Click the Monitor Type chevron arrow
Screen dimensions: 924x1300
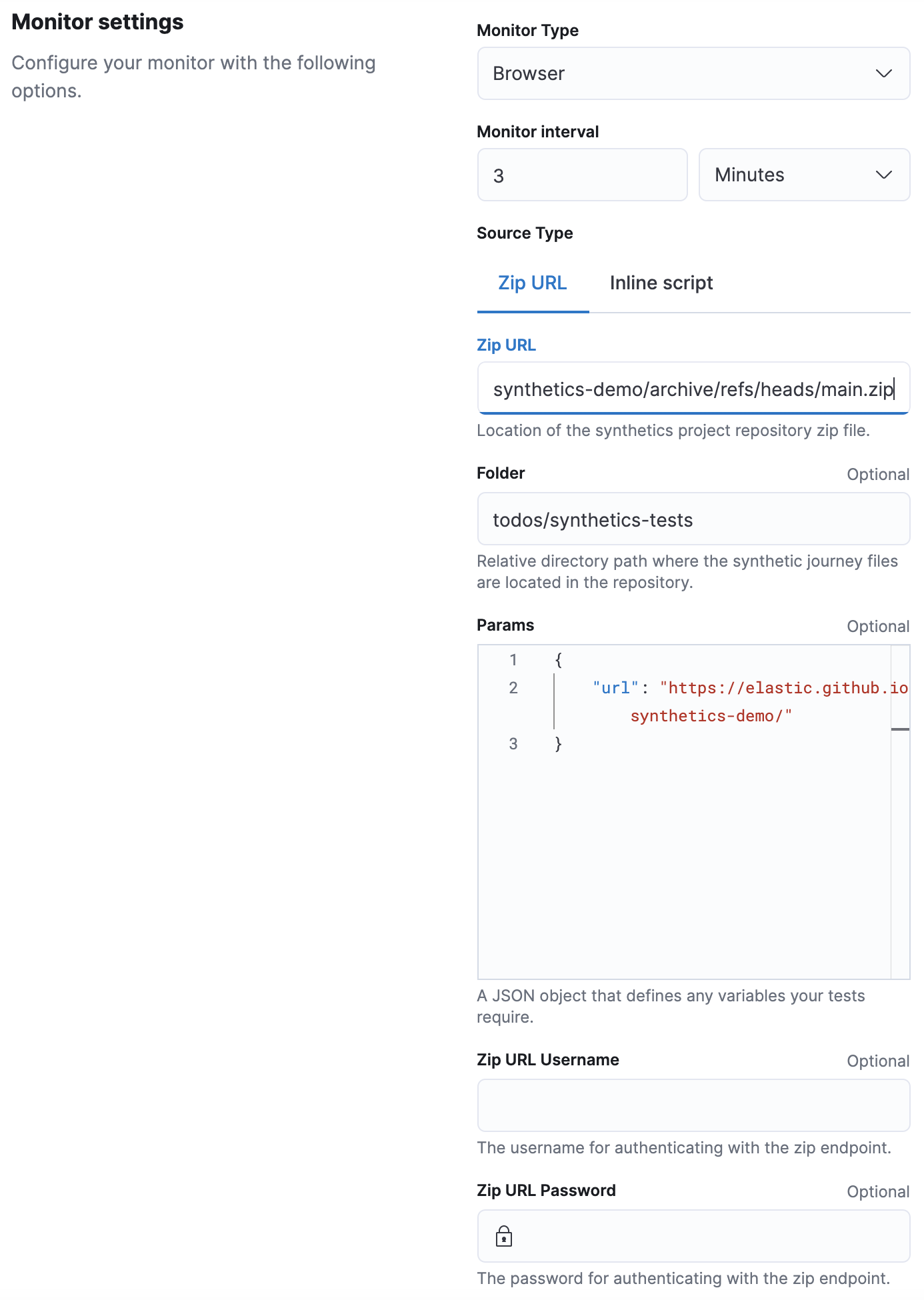click(x=883, y=73)
